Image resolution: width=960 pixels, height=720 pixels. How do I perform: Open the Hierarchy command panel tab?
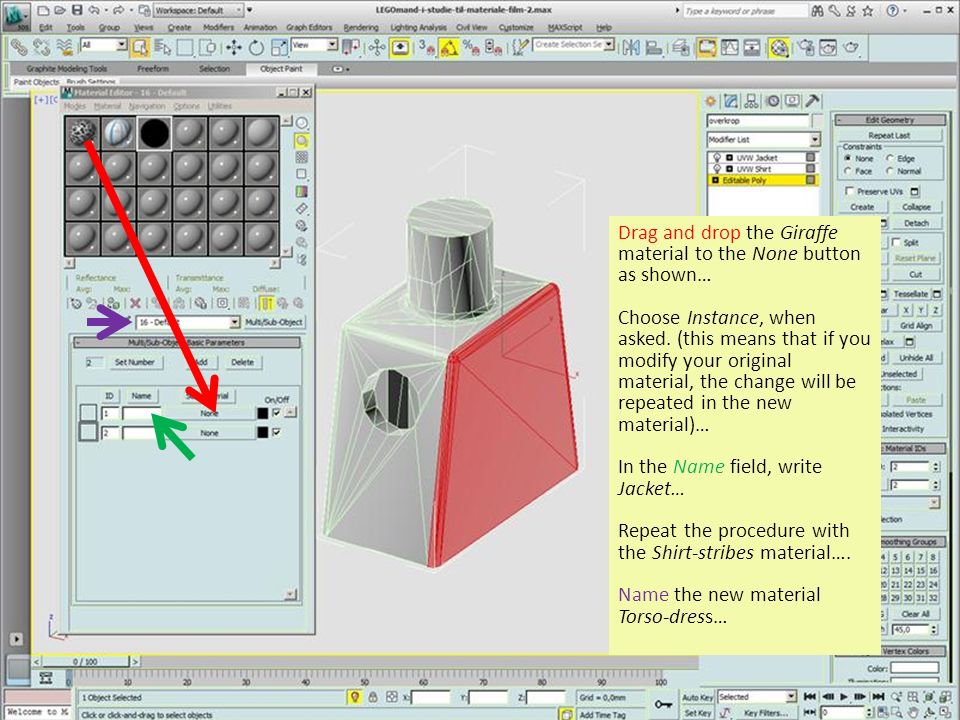751,101
